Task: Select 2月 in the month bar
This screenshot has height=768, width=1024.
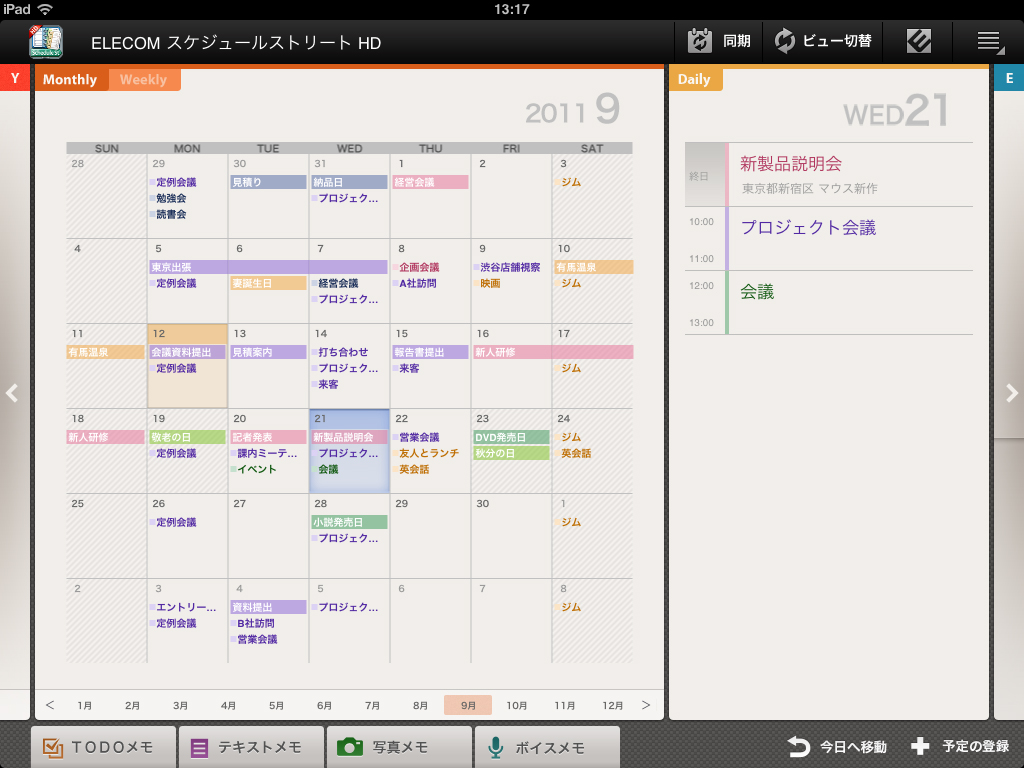Action: (x=133, y=705)
